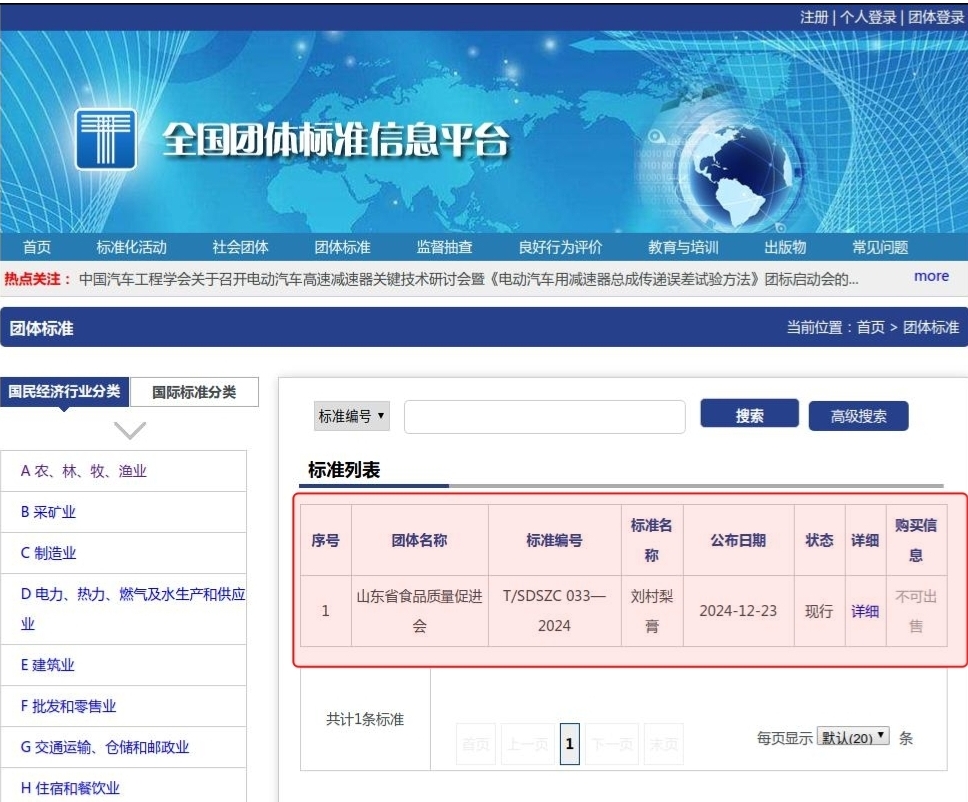Open the 常见问题 menu item

click(880, 248)
